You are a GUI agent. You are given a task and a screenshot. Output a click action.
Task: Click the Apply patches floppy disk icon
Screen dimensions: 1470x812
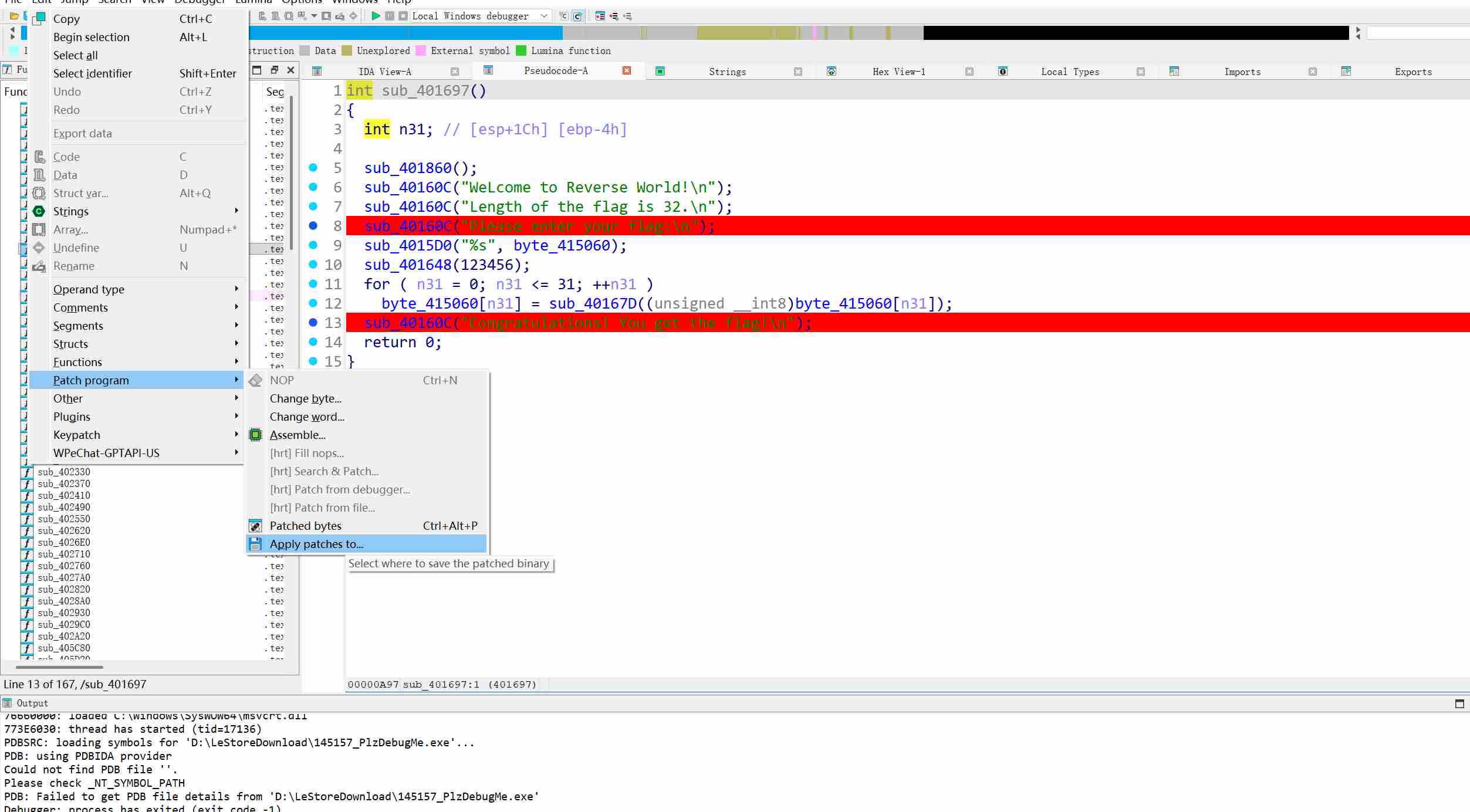point(255,544)
